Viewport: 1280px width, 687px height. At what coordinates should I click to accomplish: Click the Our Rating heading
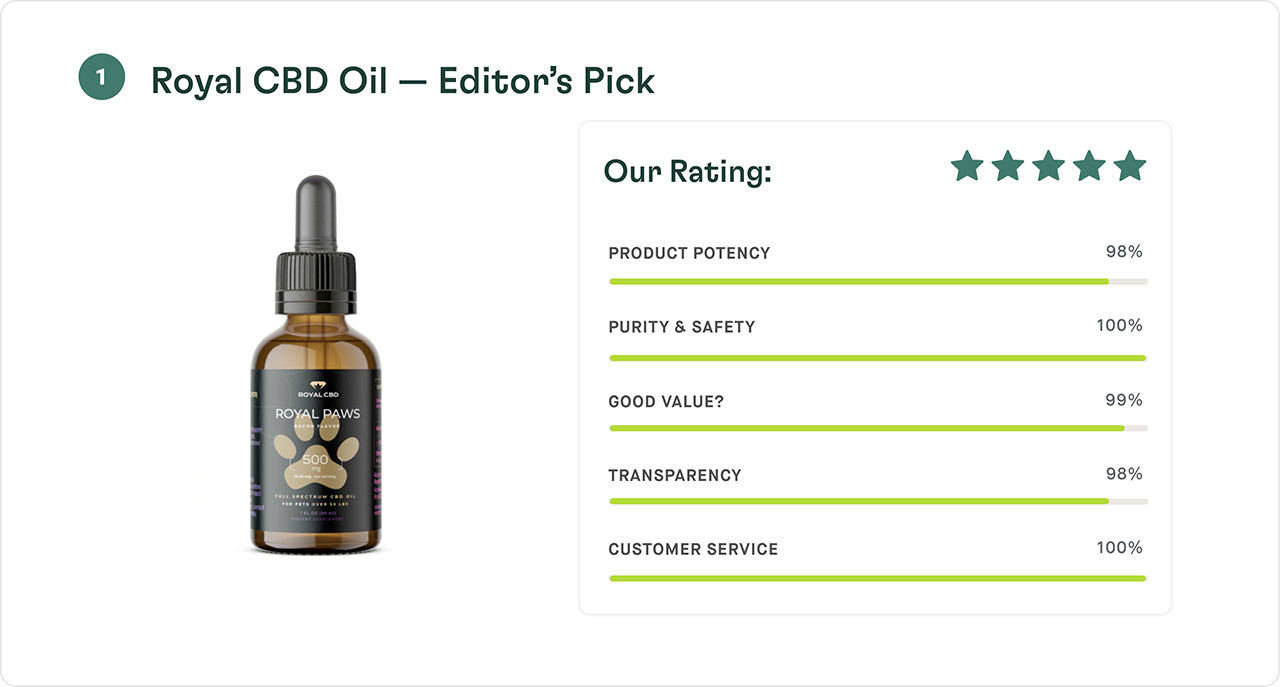tap(688, 171)
